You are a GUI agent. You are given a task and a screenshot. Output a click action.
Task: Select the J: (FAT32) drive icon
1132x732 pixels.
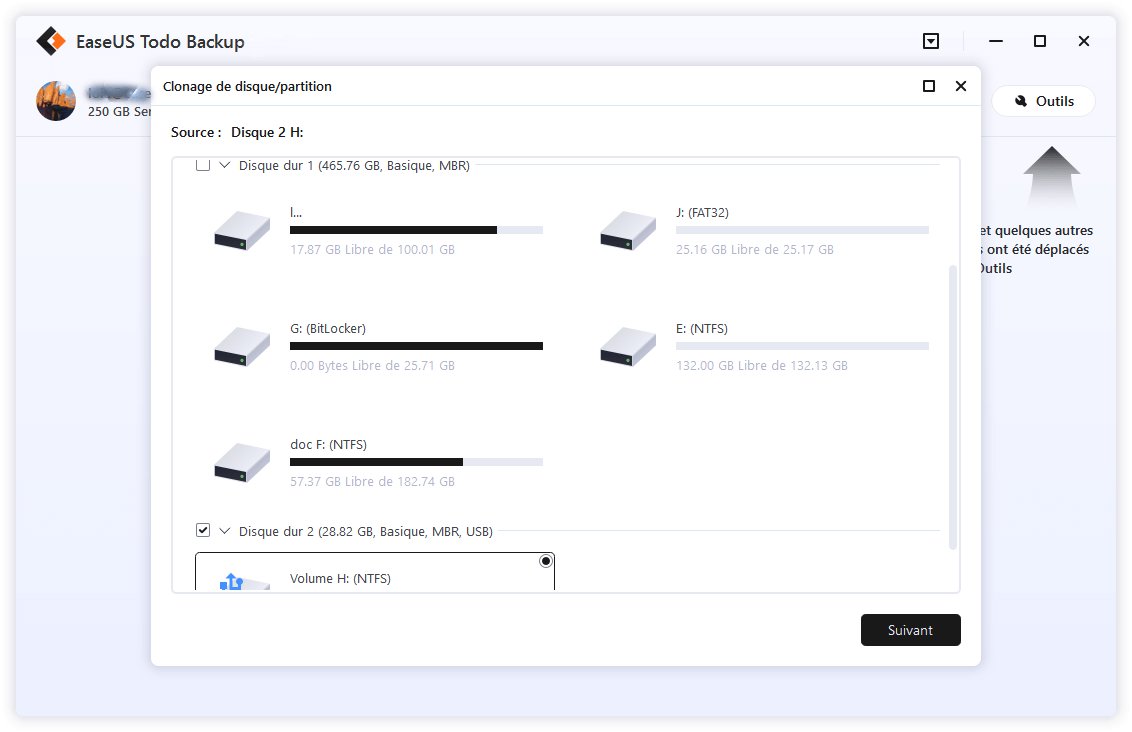click(627, 230)
